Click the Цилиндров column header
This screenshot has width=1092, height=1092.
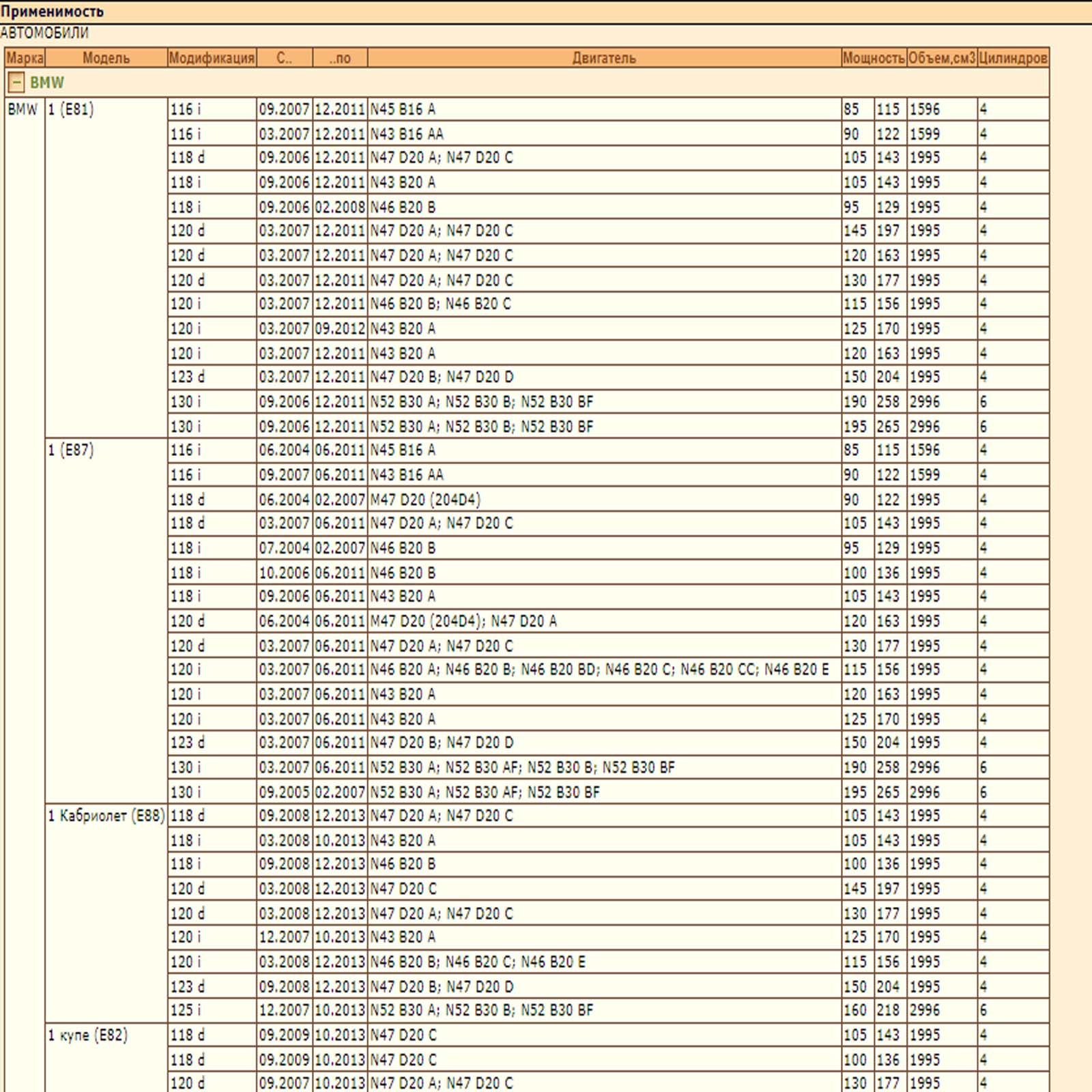tap(1012, 58)
